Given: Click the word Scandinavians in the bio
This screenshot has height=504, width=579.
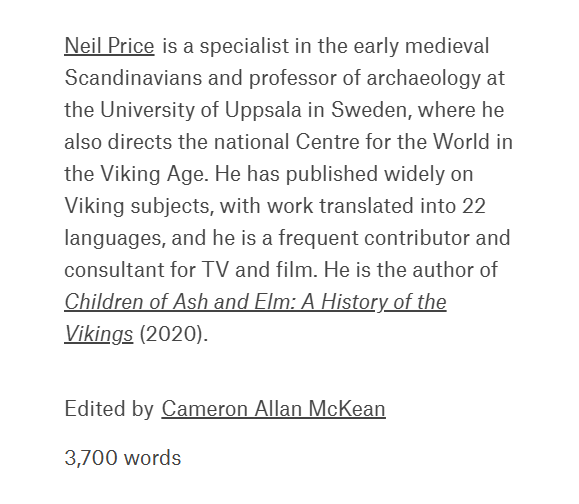Looking at the screenshot, I should click(x=133, y=78).
